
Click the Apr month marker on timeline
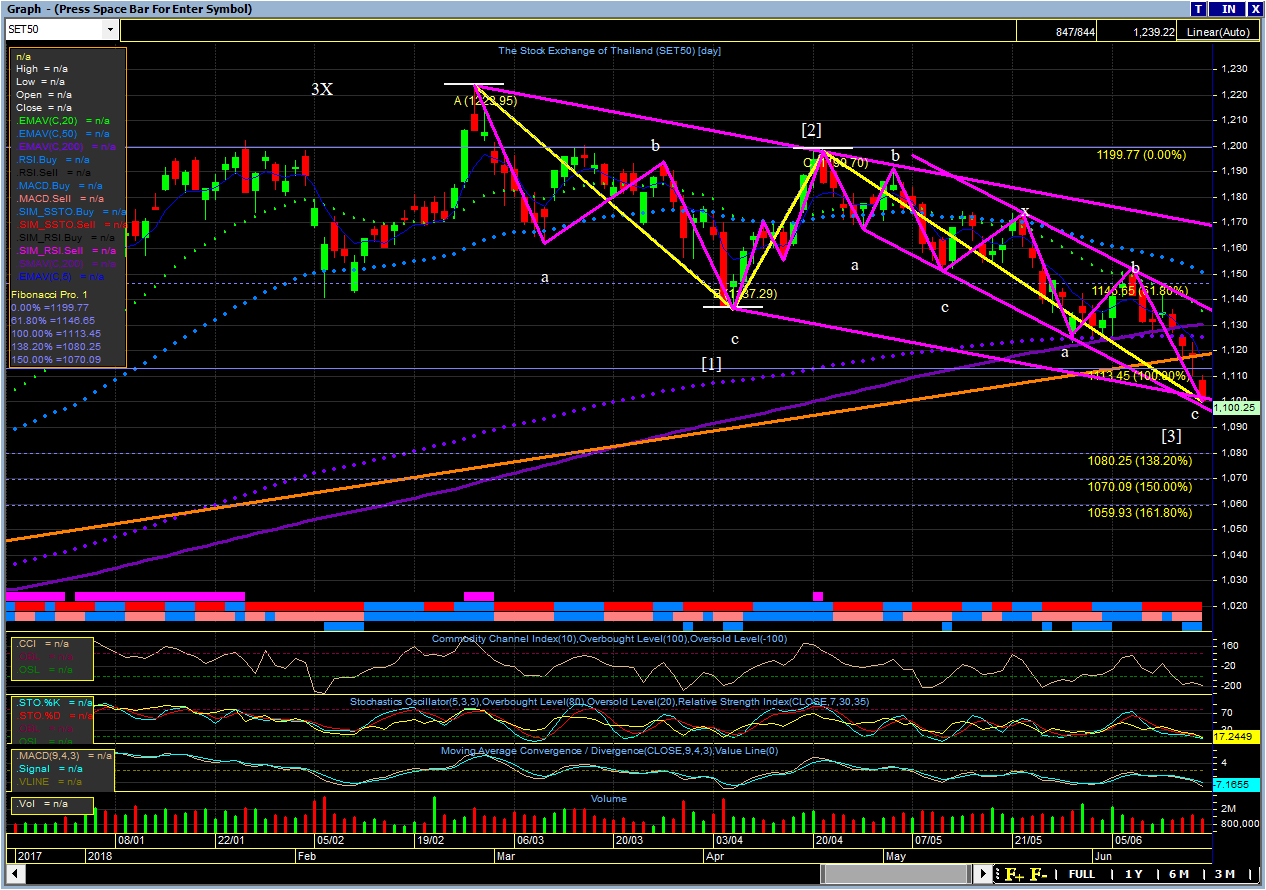point(714,857)
